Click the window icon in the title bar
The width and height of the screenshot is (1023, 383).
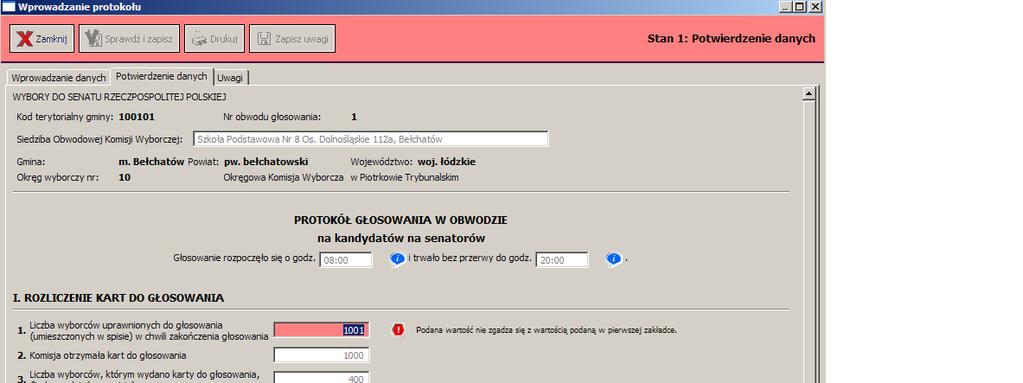point(8,7)
